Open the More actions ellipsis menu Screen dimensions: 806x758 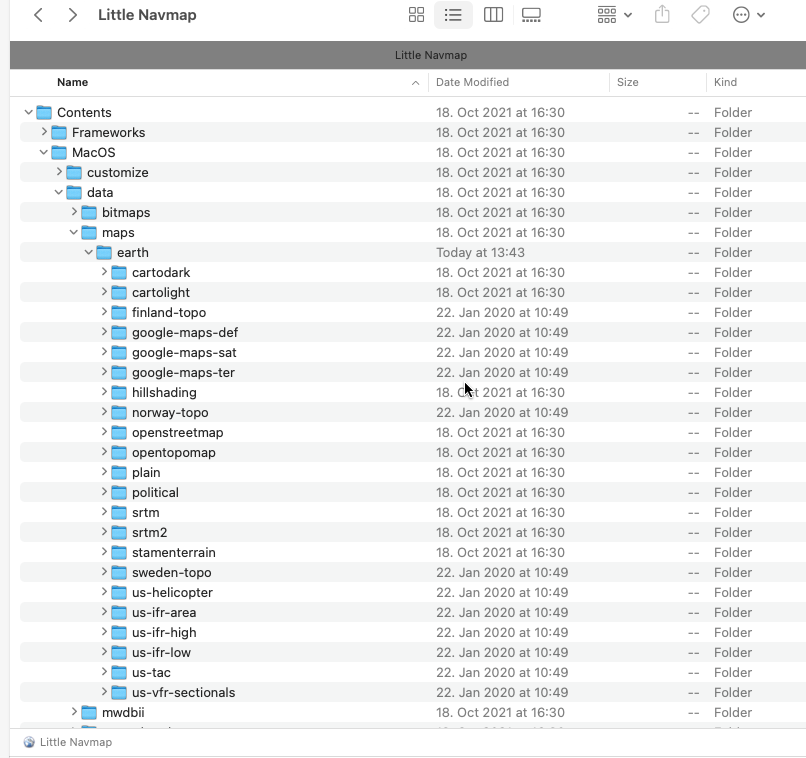[x=748, y=15]
